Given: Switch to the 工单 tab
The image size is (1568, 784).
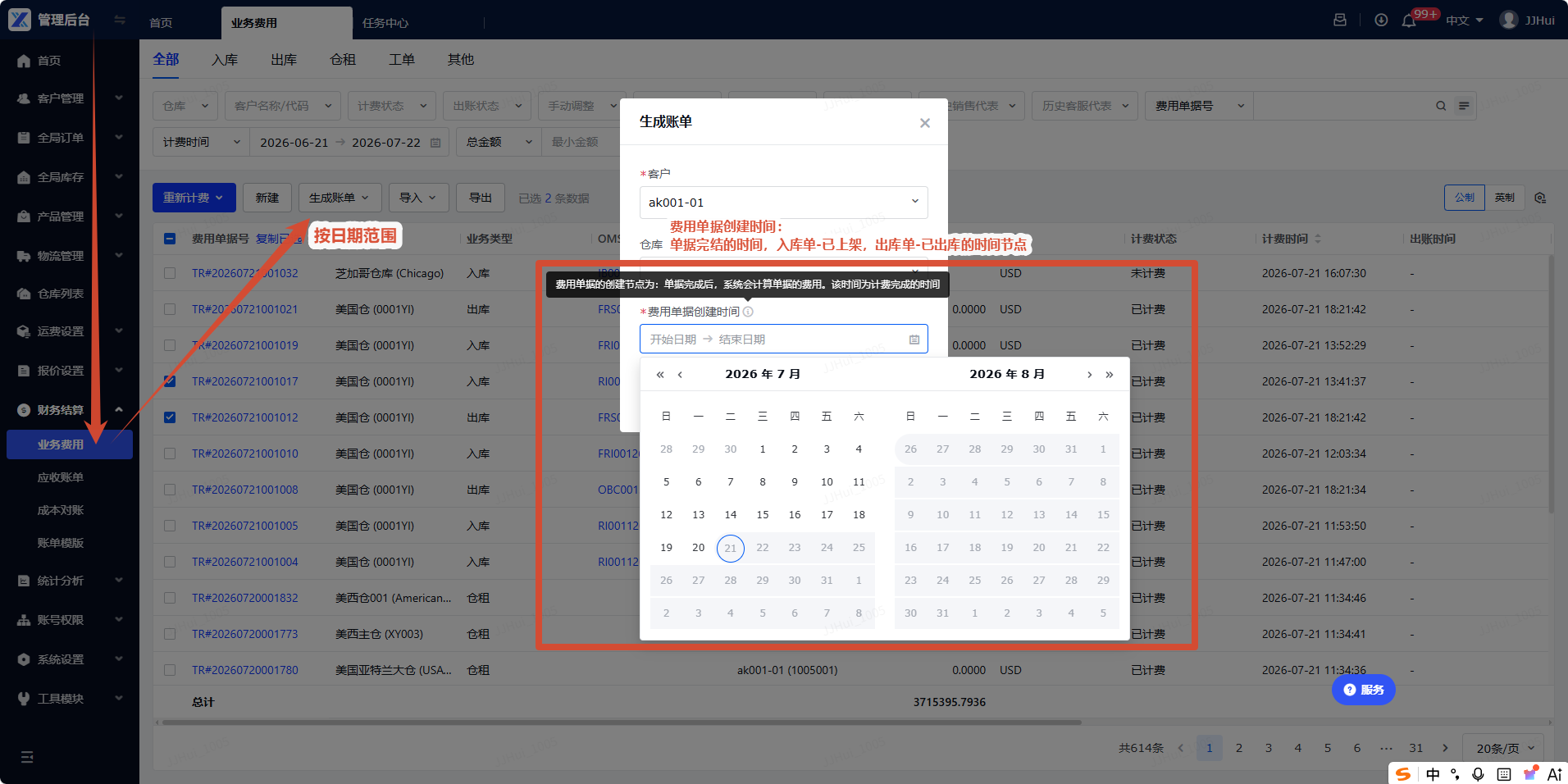Looking at the screenshot, I should [402, 60].
